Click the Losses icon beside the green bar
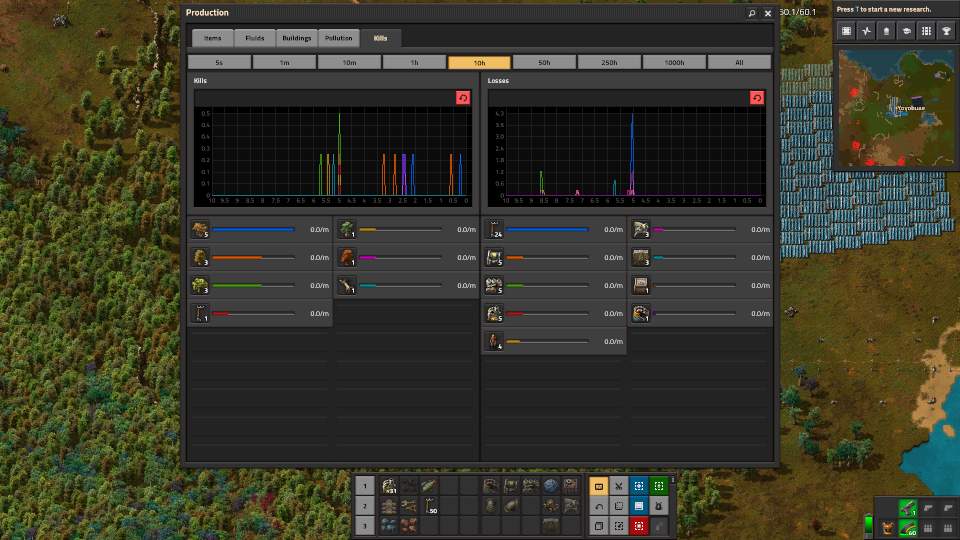 coord(493,285)
